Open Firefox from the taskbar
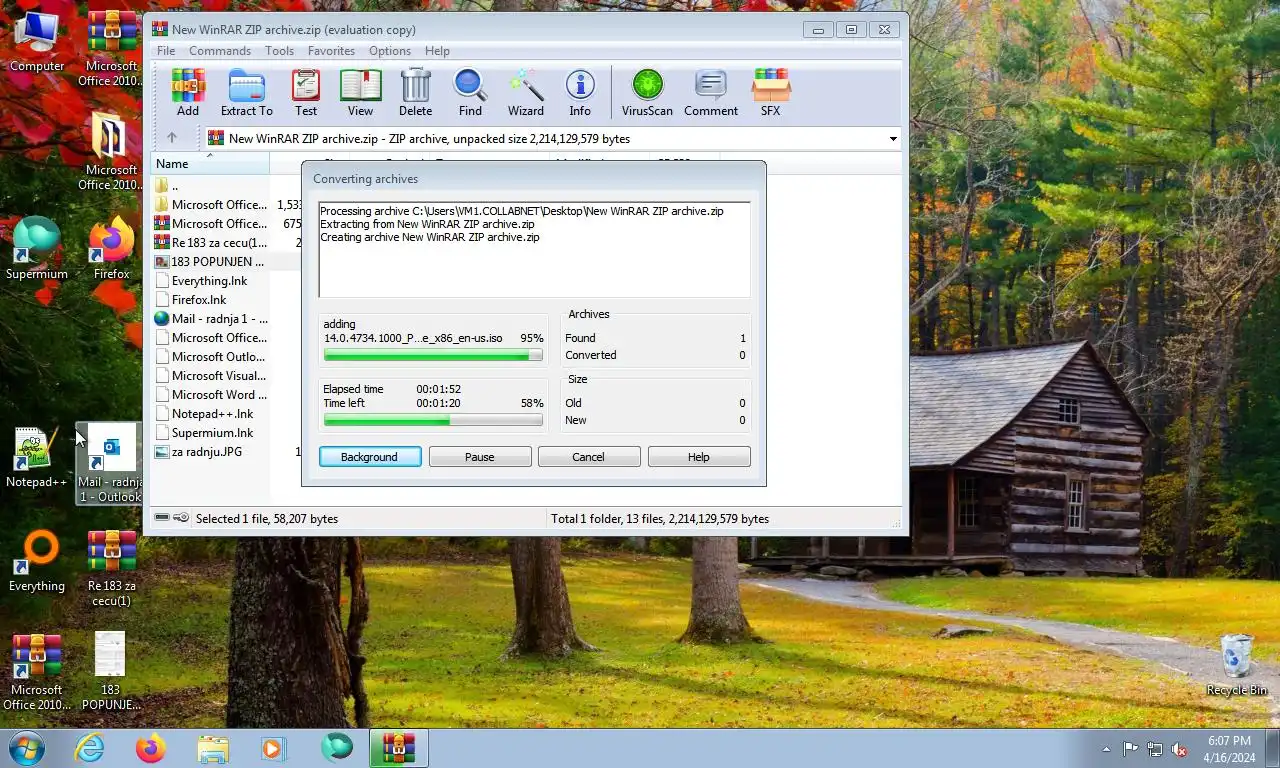The image size is (1280, 768). pos(151,748)
